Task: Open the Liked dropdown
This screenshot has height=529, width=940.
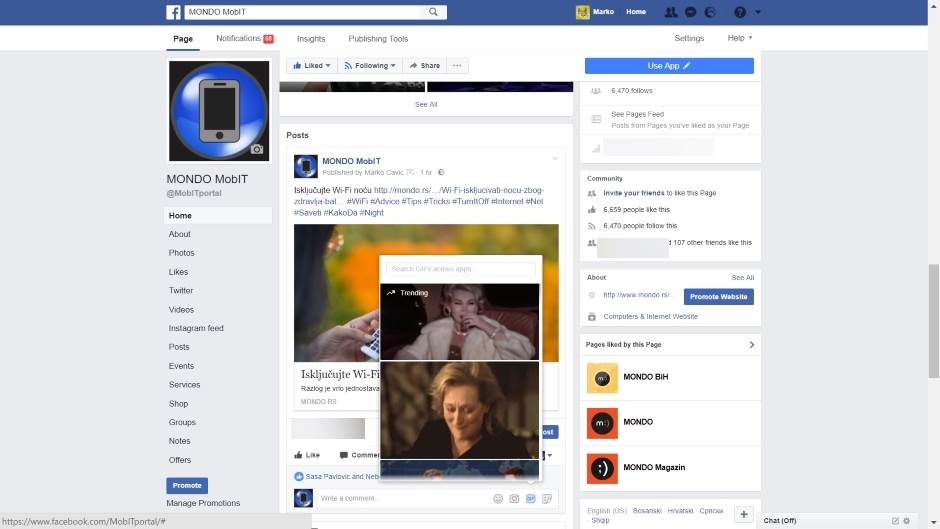Action: pos(312,65)
